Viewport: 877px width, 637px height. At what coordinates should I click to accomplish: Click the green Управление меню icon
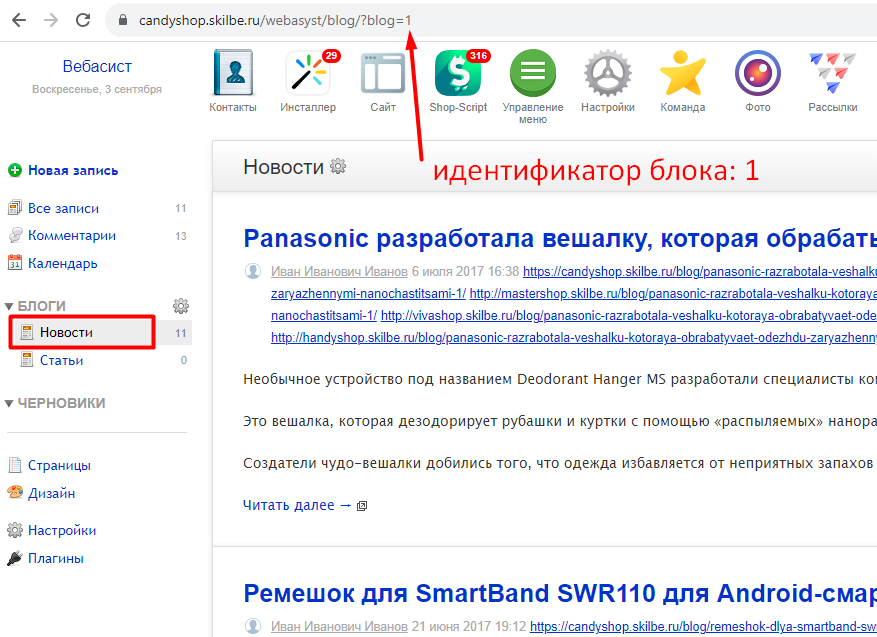click(533, 74)
